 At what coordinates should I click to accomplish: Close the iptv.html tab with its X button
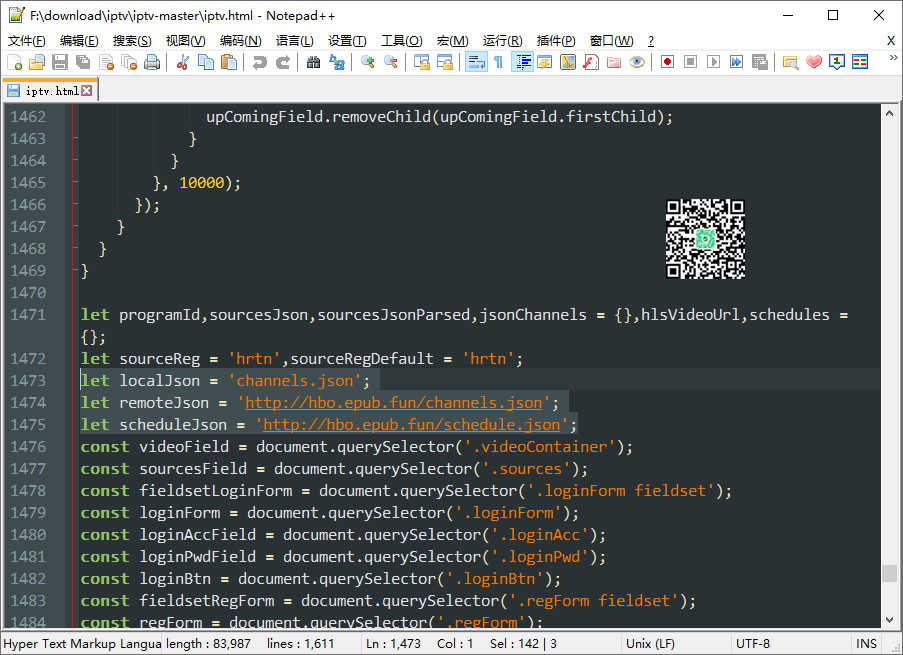point(87,91)
